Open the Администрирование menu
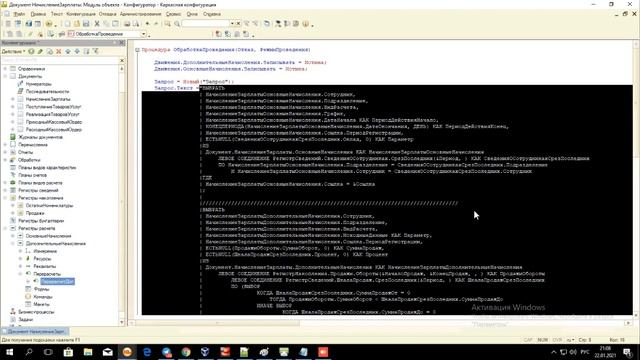640x360 pixels. point(140,14)
